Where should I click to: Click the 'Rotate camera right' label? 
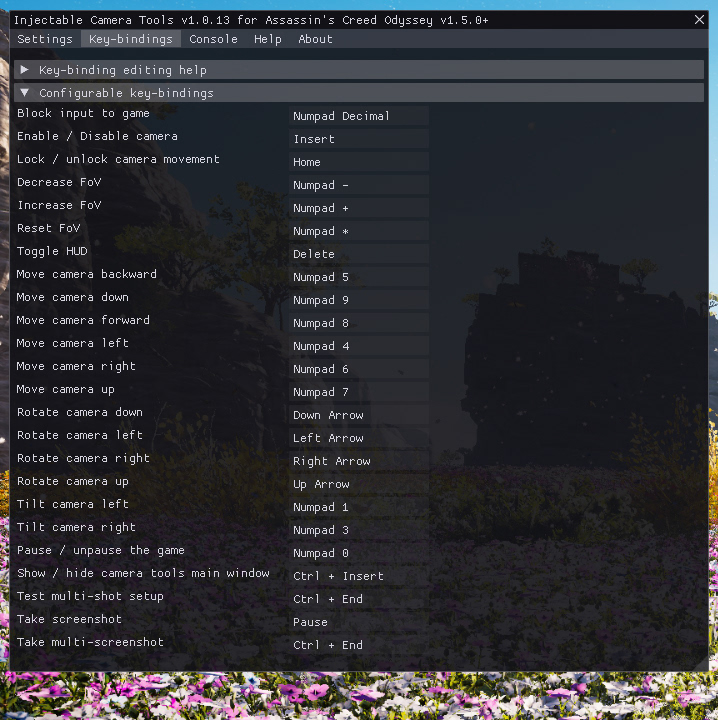pyautogui.click(x=84, y=458)
